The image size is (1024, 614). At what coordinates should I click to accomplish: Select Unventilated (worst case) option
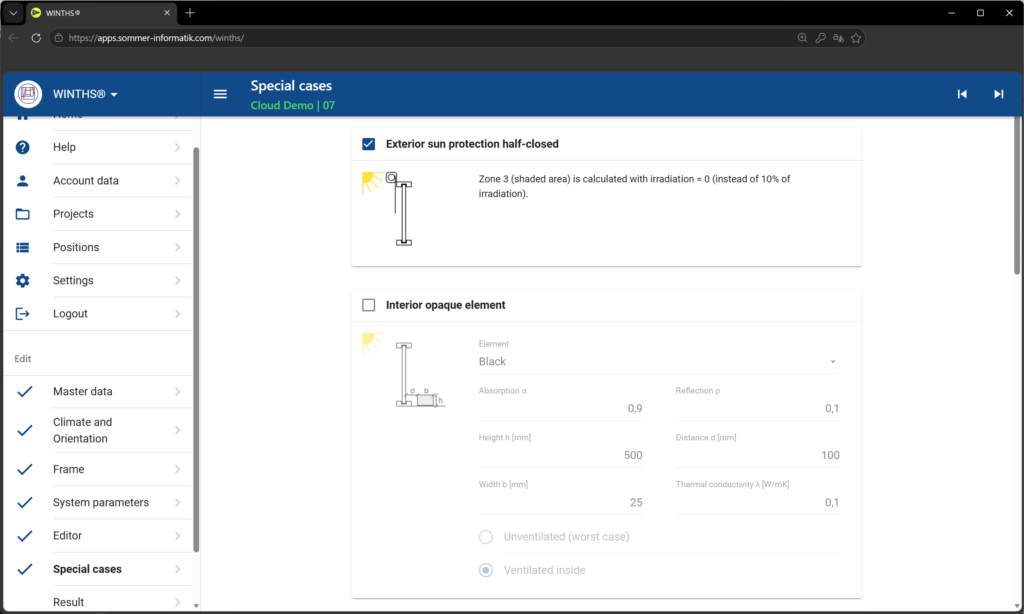click(x=486, y=537)
